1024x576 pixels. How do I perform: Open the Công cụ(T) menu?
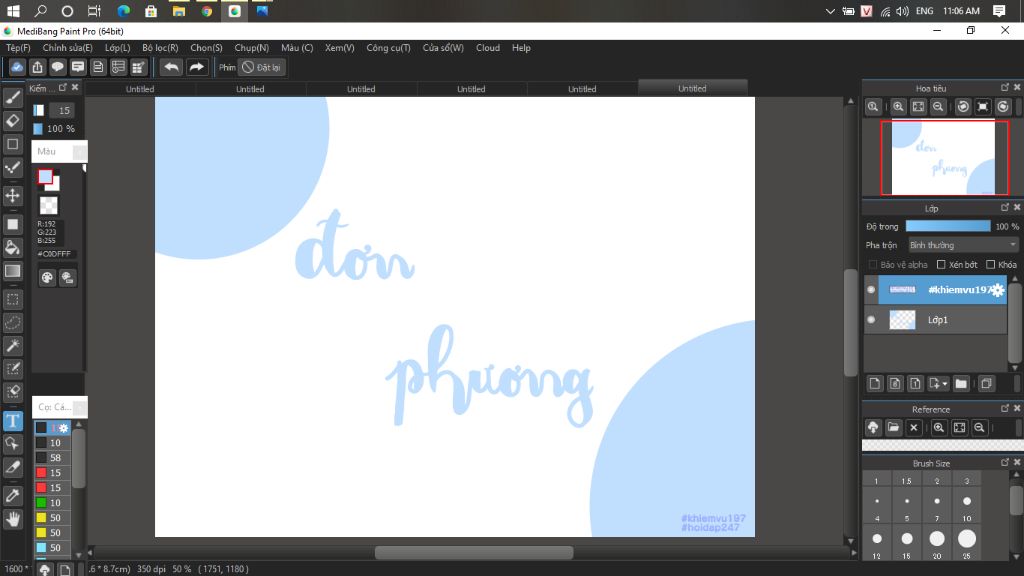click(x=388, y=48)
